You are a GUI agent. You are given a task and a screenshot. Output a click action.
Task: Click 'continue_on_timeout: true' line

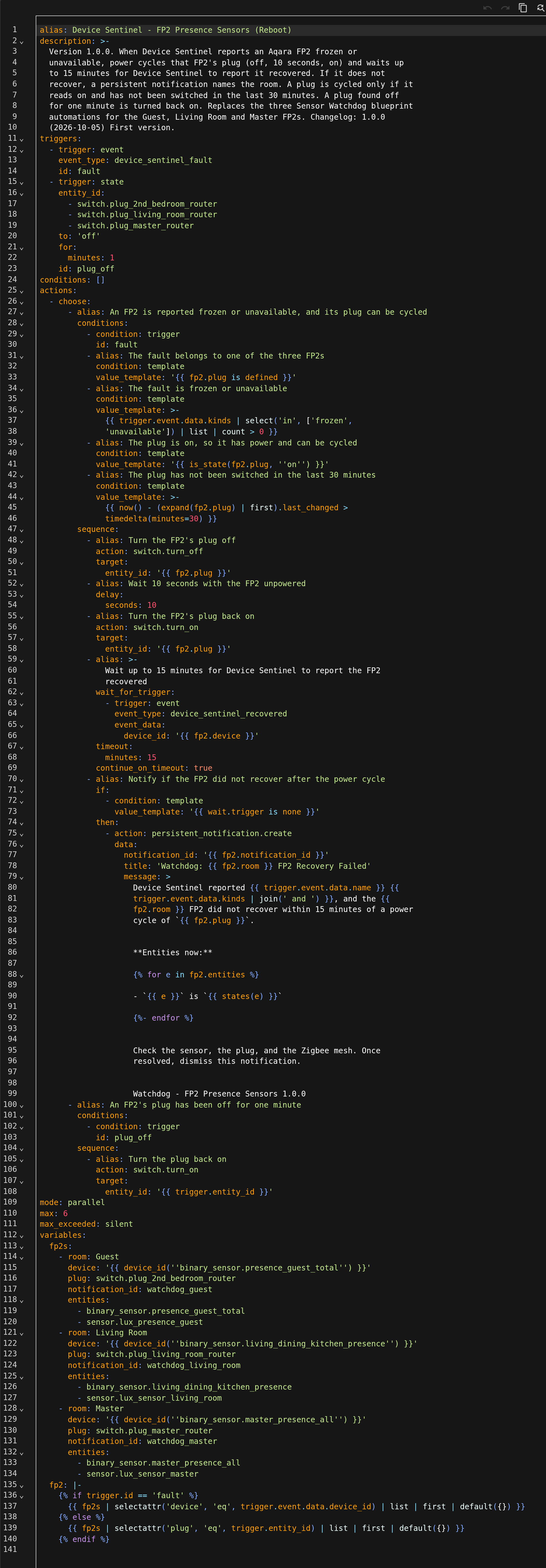point(154,768)
